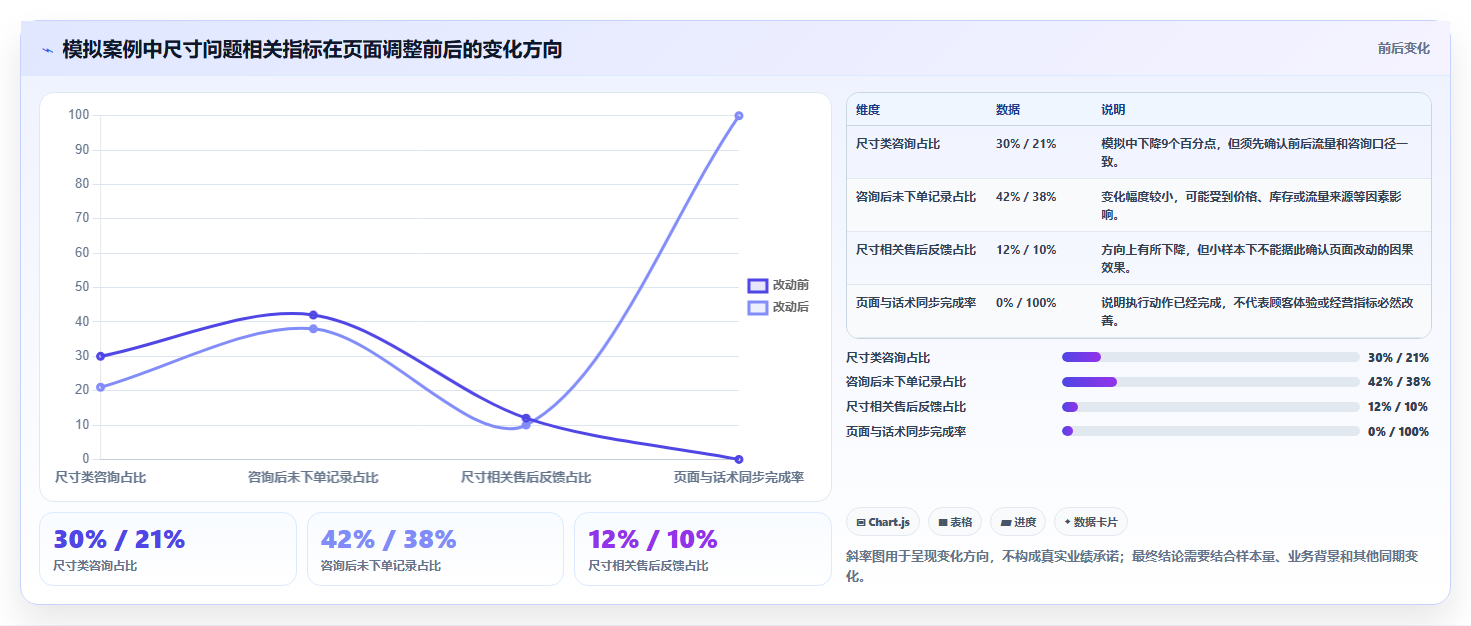
Task: Click the 数据 column header
Action: 1008,110
